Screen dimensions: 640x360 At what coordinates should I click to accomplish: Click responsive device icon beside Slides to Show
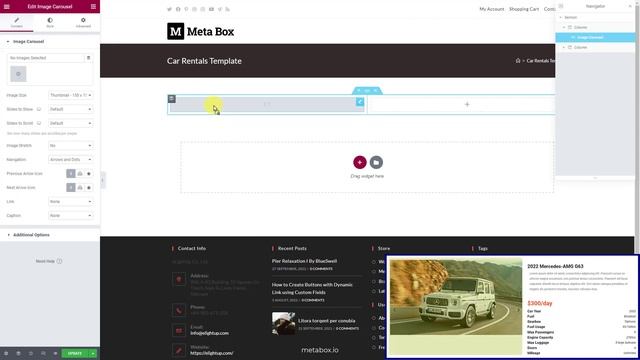(39, 109)
